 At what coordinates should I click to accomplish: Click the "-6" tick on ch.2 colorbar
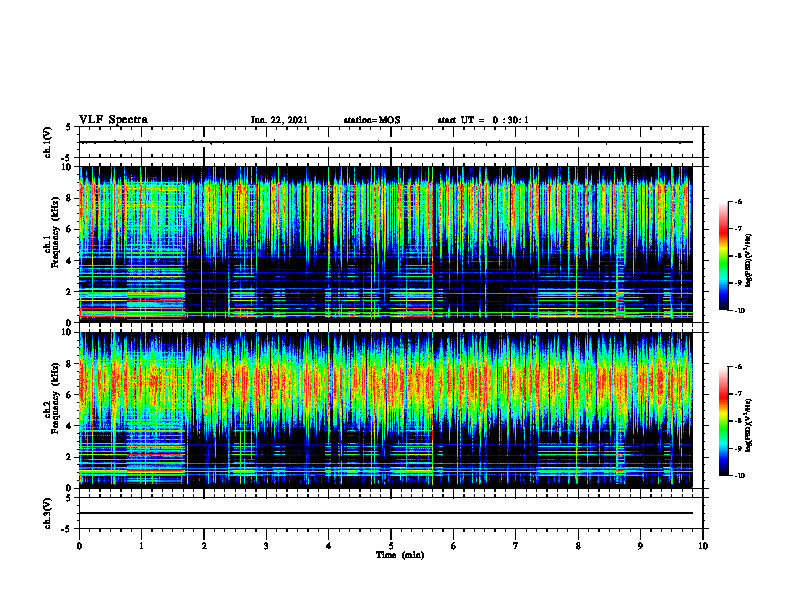[x=738, y=367]
